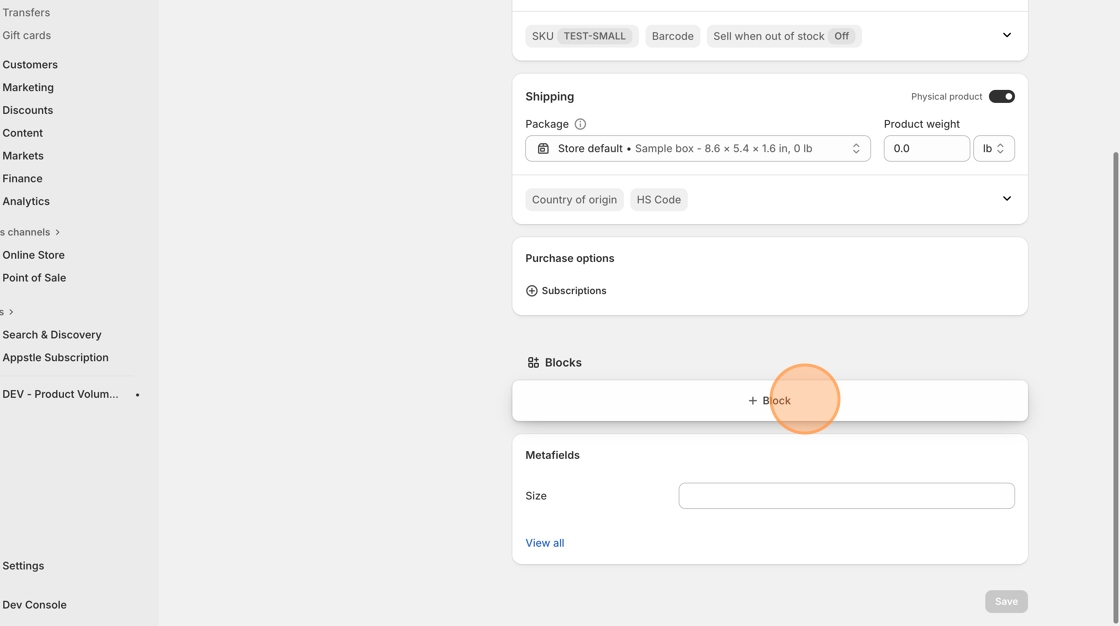
Task: Toggle the Physical product switch
Action: pos(1001,97)
